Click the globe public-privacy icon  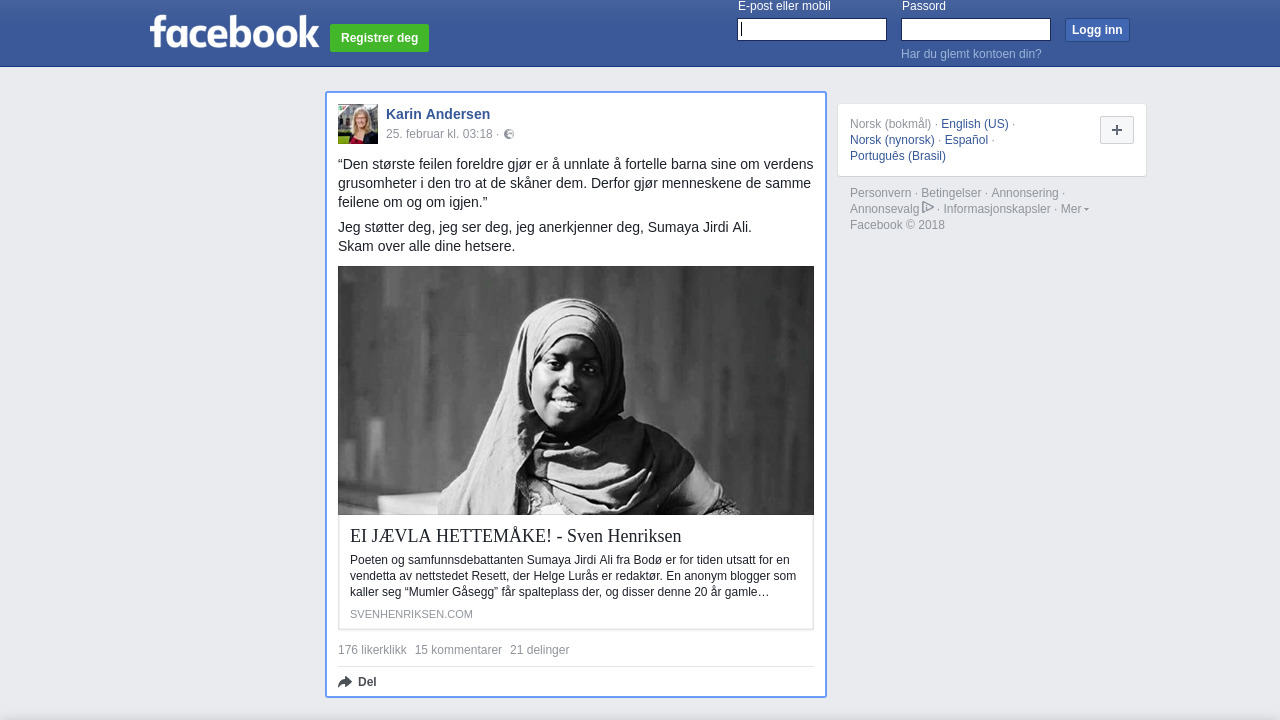coord(509,134)
